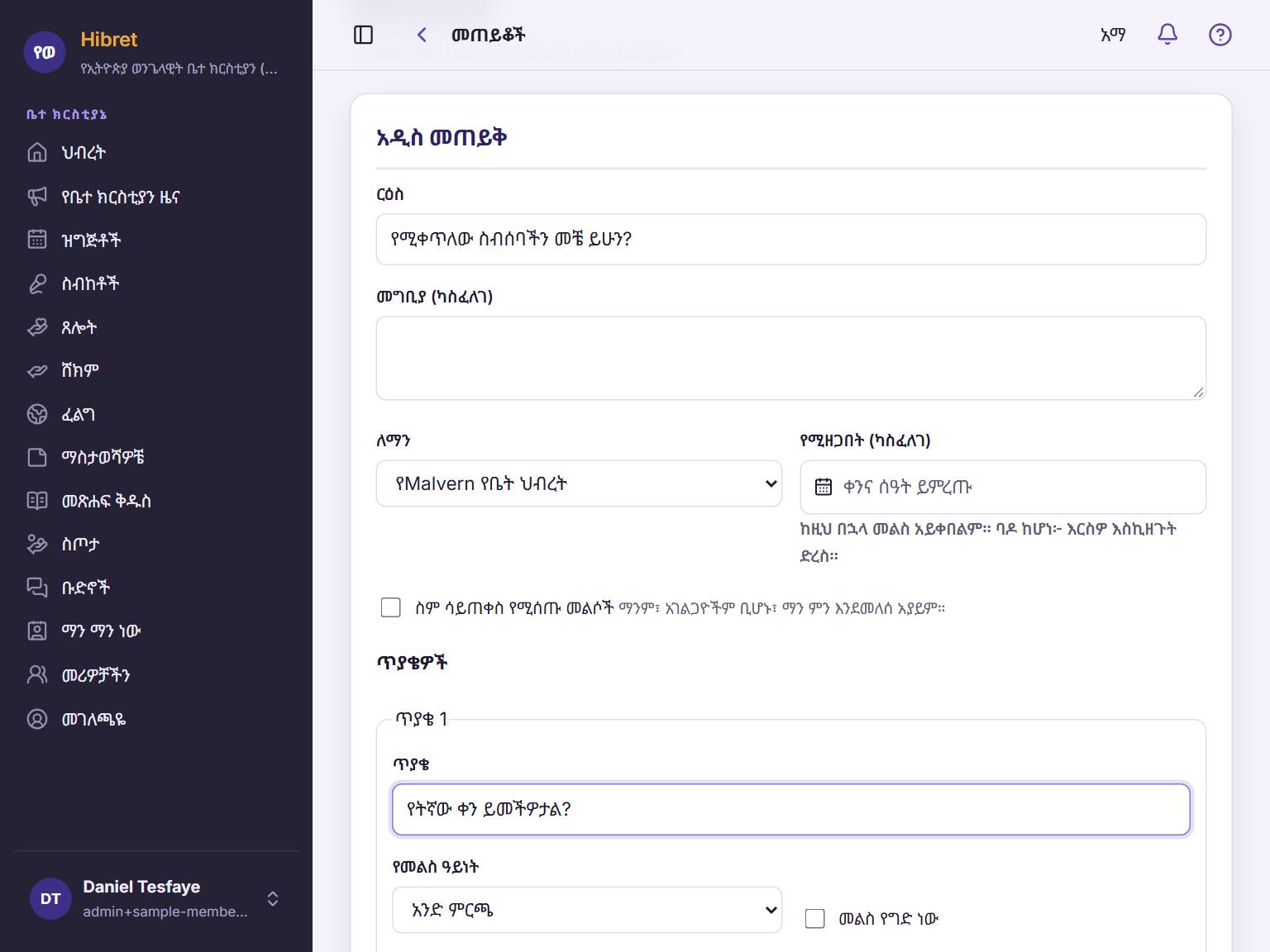Click the ጥያቄ question text field
Viewport: 1270px width, 952px height.
click(x=791, y=809)
